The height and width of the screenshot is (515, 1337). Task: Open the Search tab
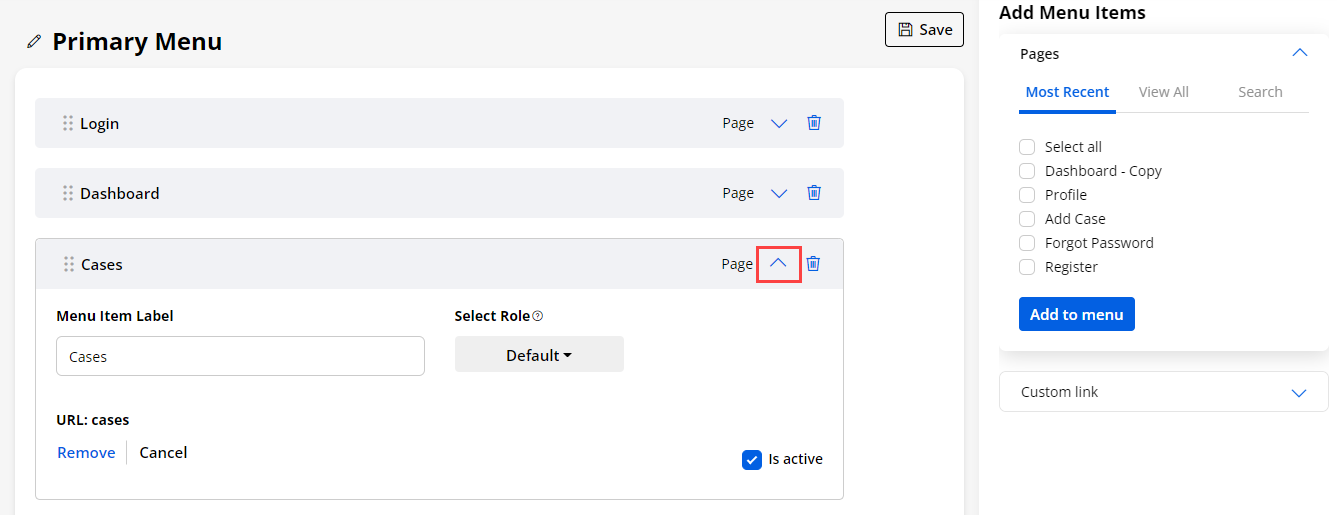1260,92
